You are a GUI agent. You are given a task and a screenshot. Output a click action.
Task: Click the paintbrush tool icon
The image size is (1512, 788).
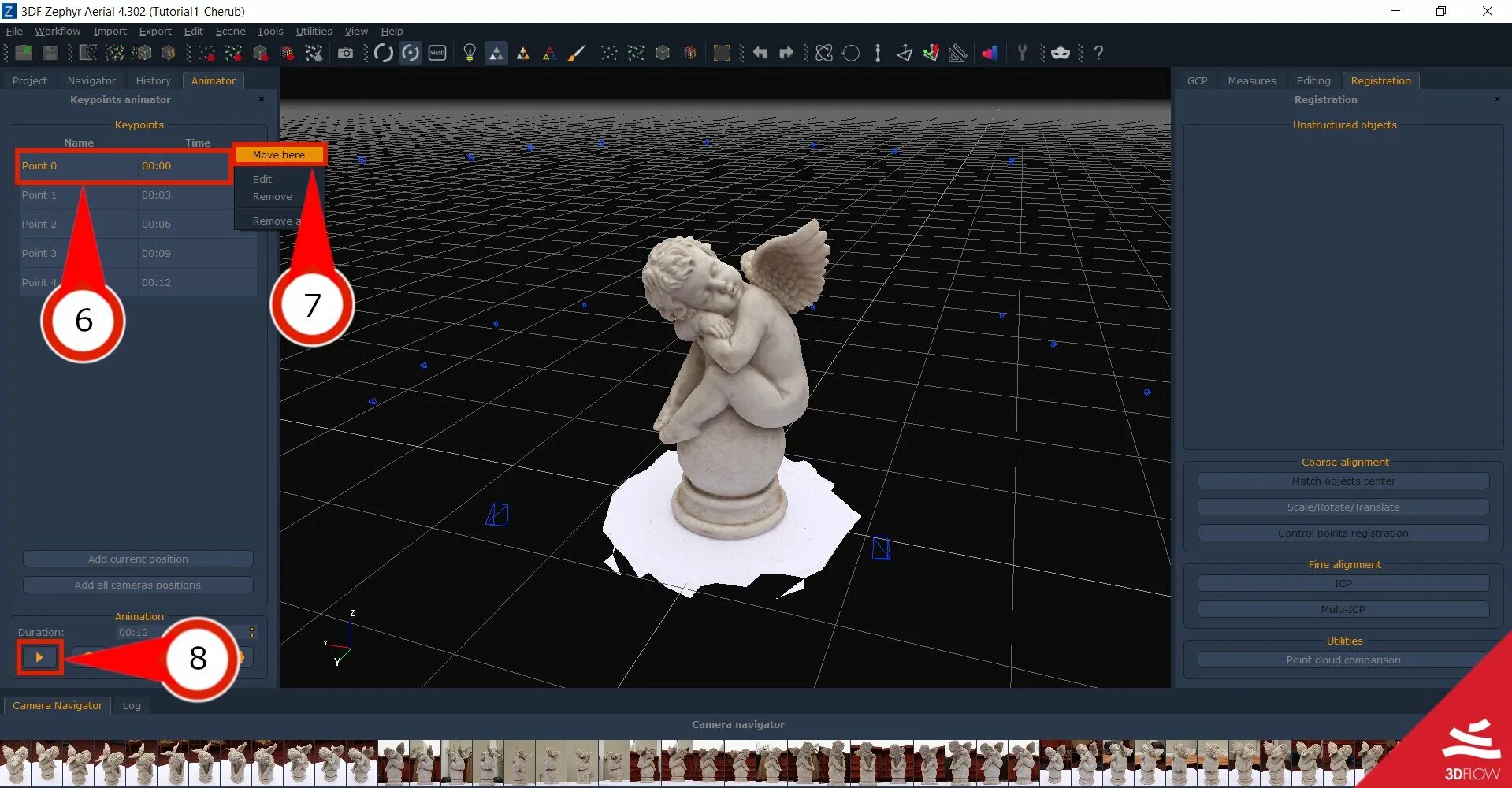[577, 53]
